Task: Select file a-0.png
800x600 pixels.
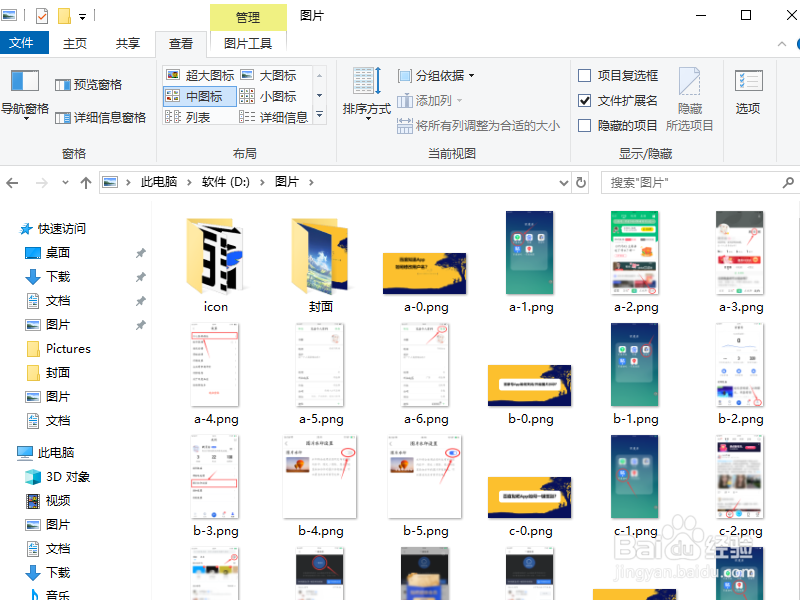Action: click(x=426, y=282)
